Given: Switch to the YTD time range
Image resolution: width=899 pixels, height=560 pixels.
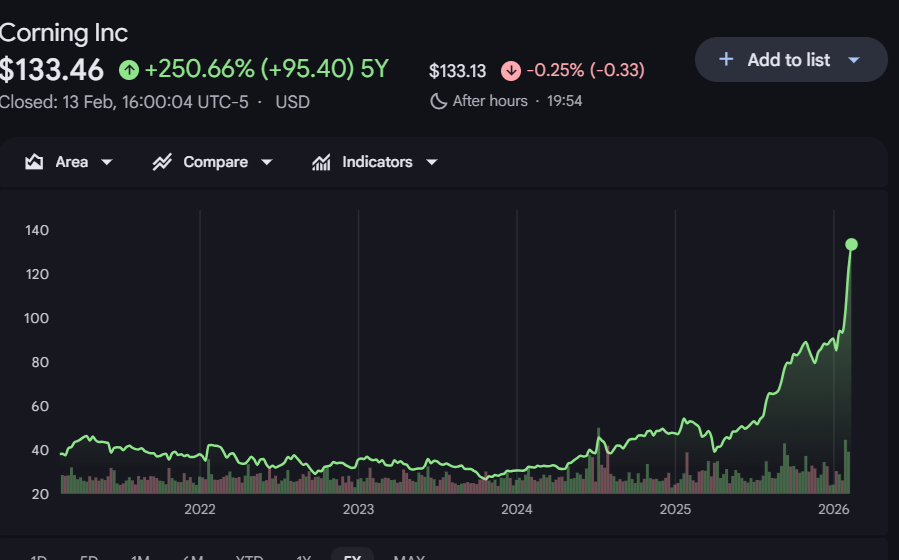Looking at the screenshot, I should (249, 556).
